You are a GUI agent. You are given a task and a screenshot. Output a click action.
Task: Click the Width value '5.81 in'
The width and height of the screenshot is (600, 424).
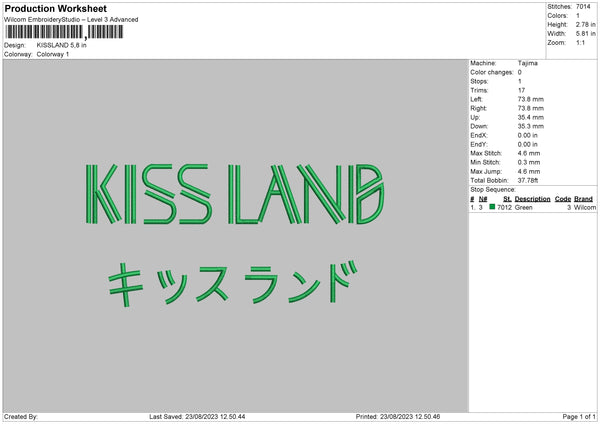585,34
